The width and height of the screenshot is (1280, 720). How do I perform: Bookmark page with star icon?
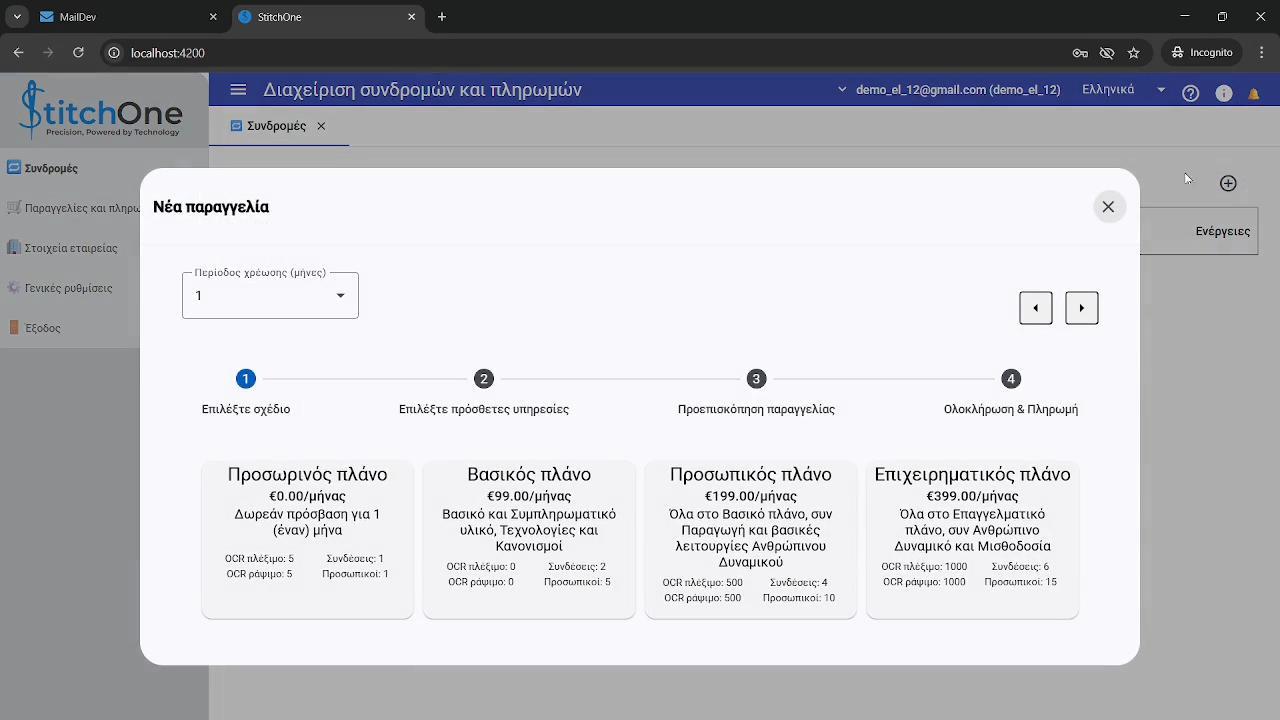(1133, 53)
